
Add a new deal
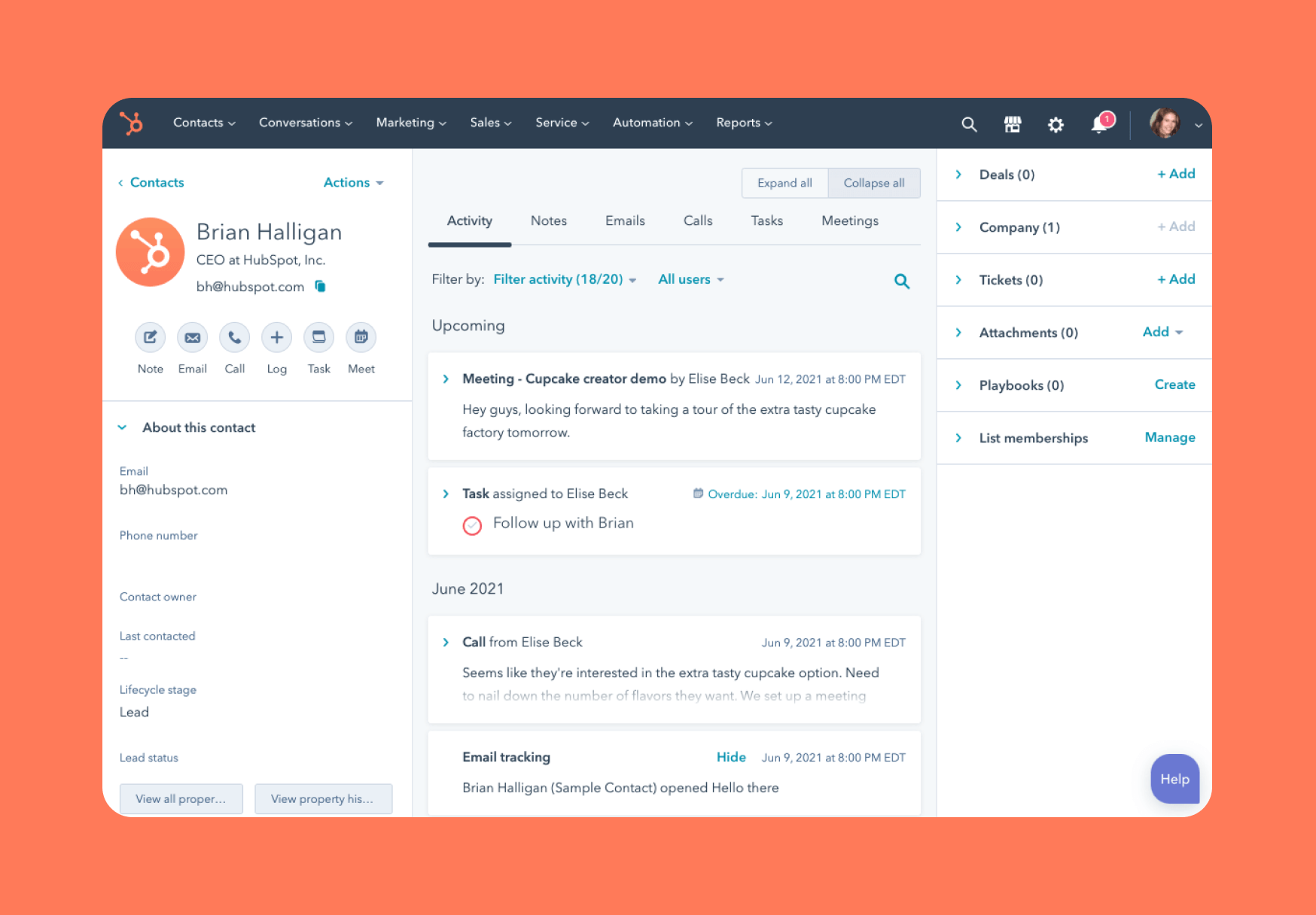(1176, 174)
